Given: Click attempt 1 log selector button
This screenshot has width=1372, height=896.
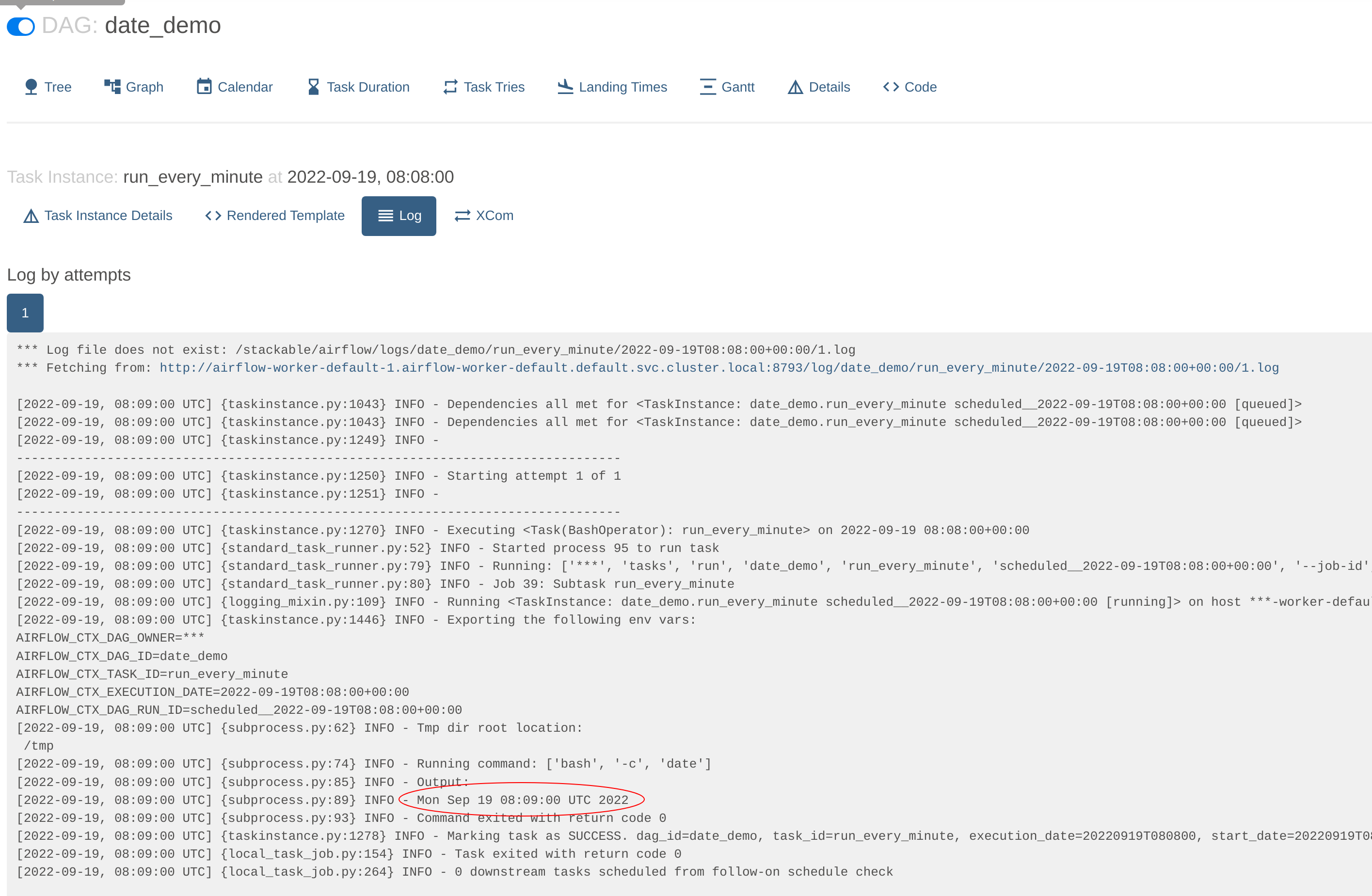Looking at the screenshot, I should 25,312.
